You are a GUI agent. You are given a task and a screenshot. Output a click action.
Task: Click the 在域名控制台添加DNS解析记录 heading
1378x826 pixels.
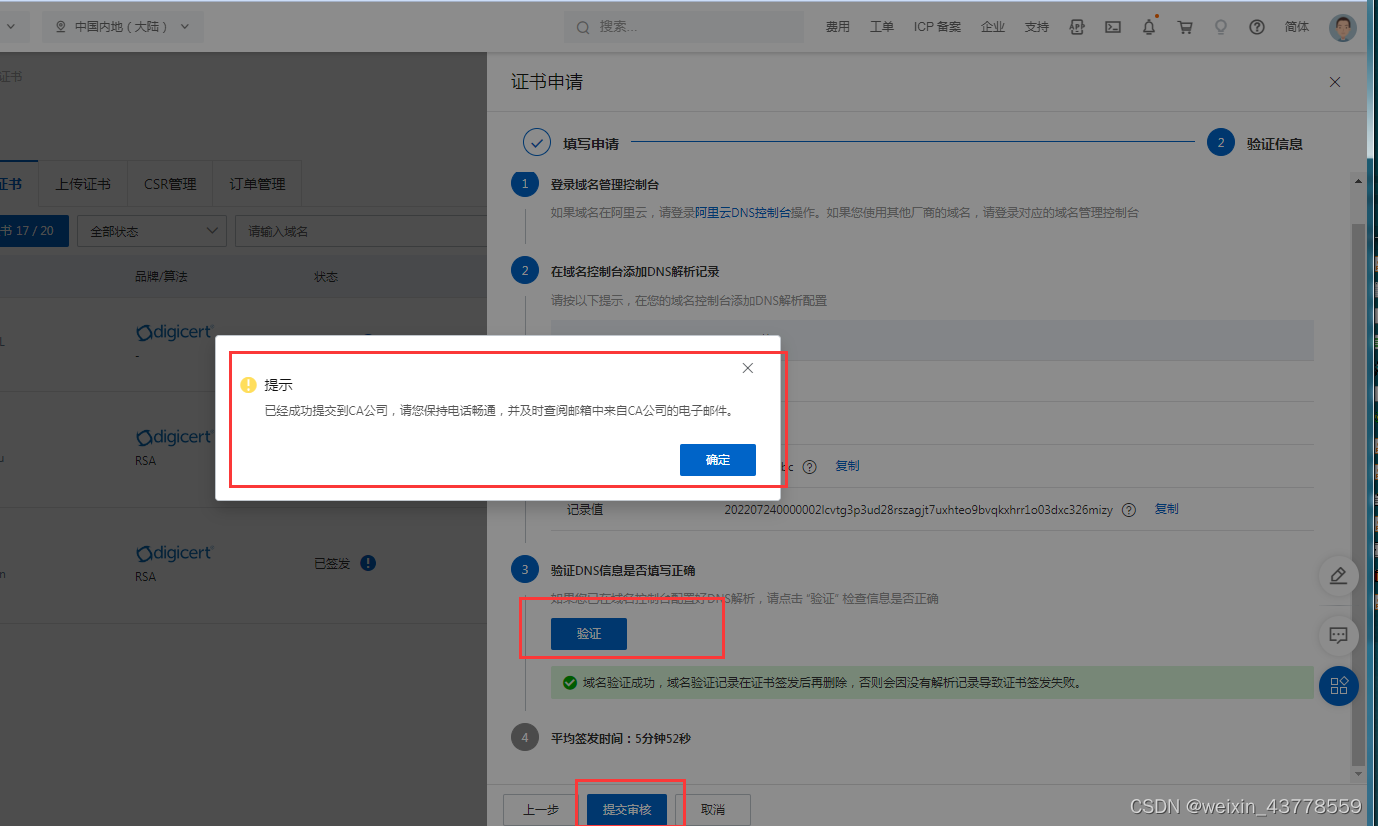pyautogui.click(x=635, y=271)
